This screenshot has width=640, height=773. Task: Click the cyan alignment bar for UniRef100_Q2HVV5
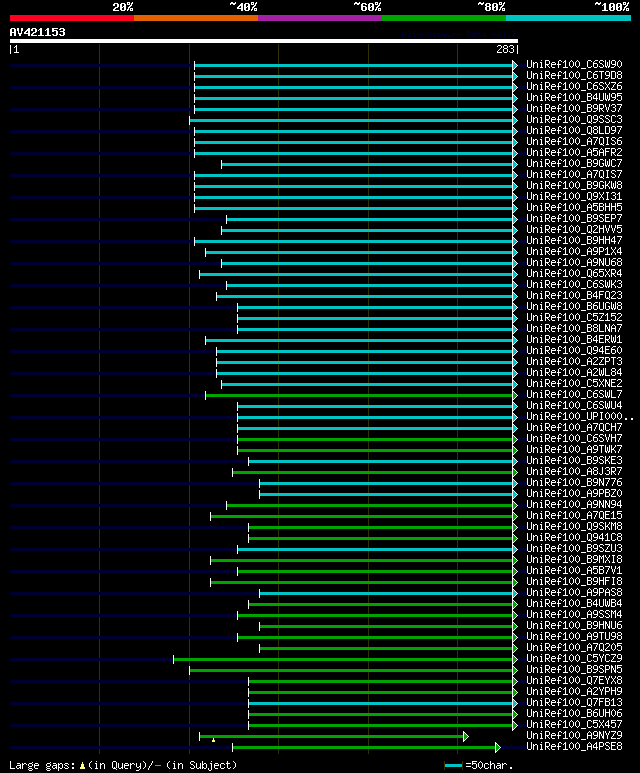[x=367, y=230]
